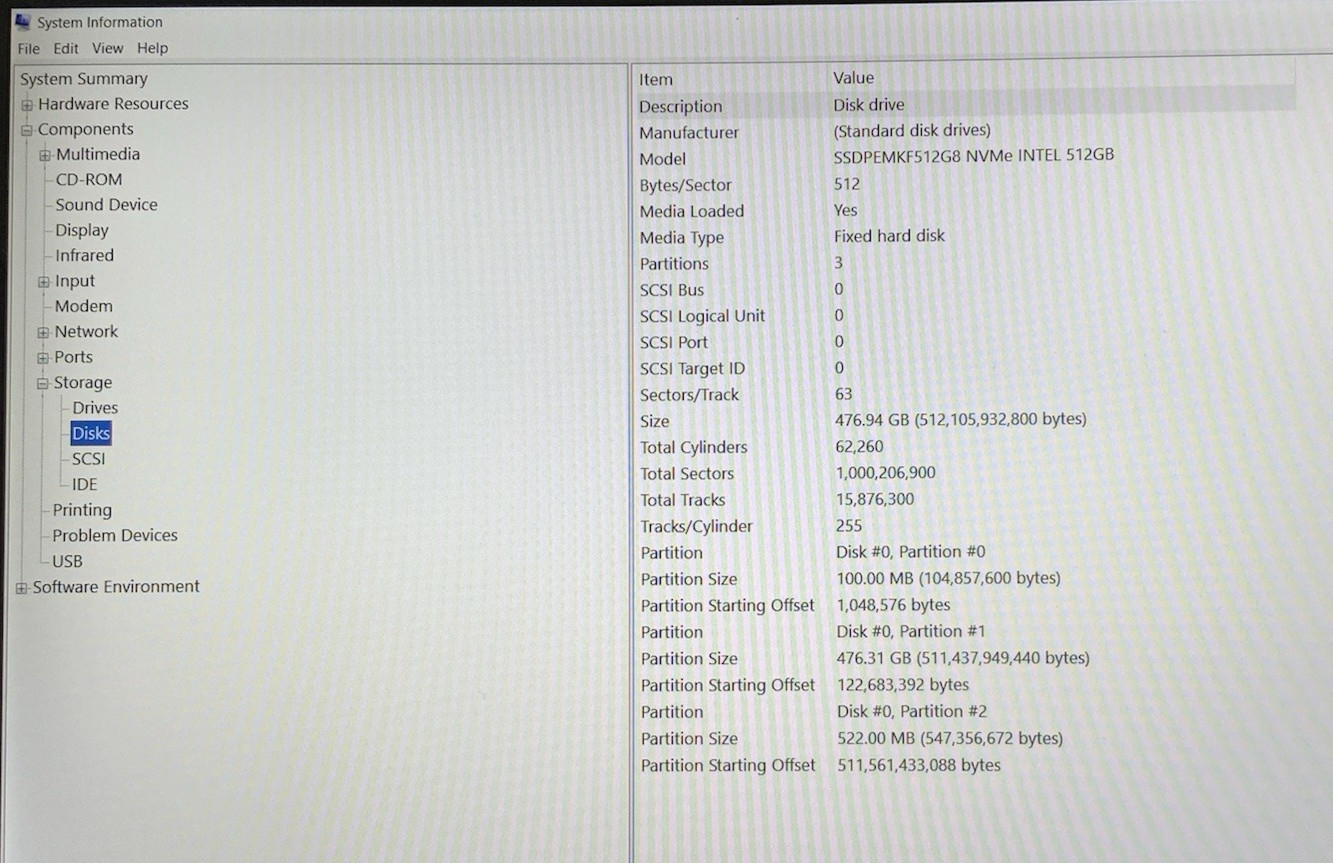Select the SCSI Target ID row
This screenshot has height=863, width=1333.
966,369
